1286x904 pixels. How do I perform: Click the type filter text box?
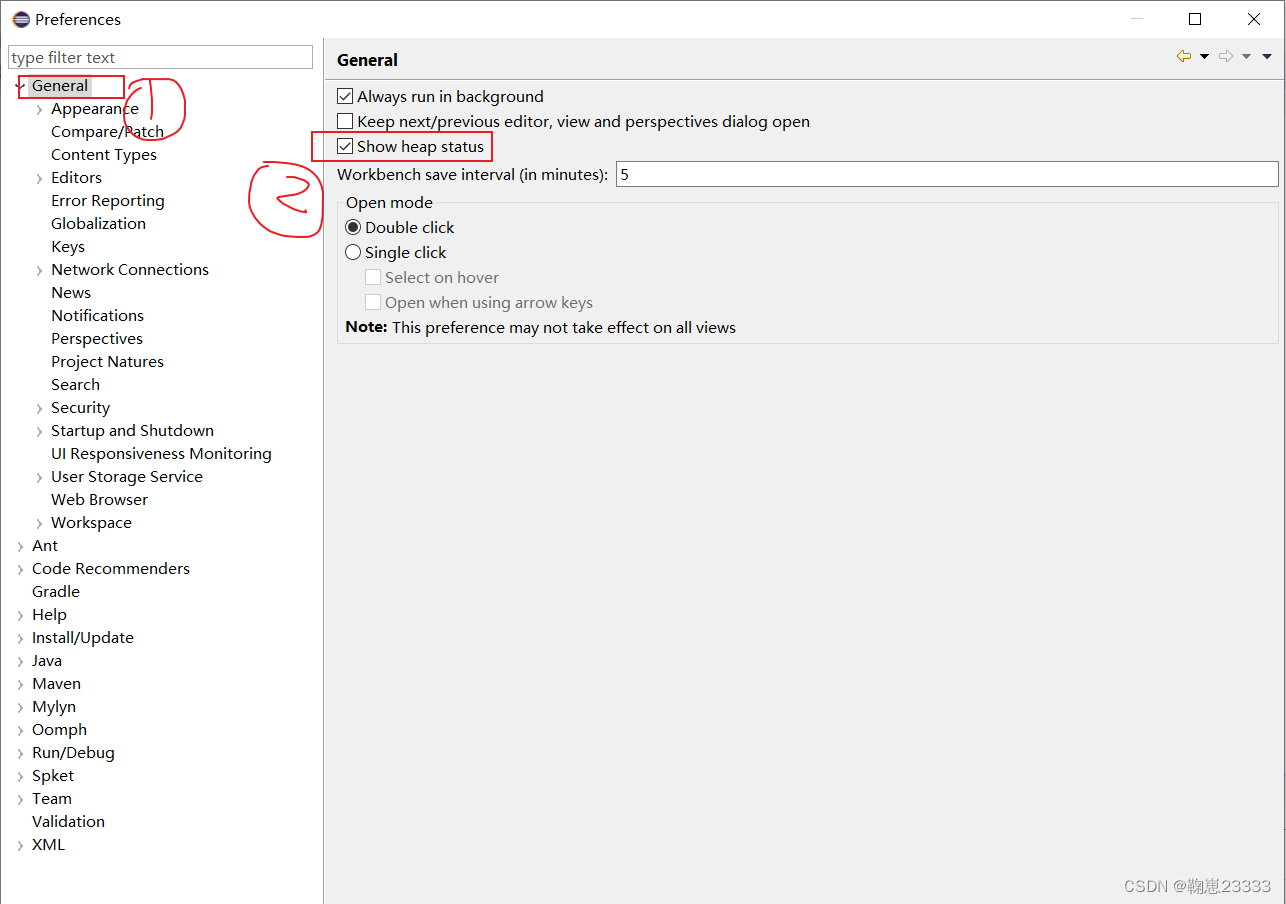160,57
